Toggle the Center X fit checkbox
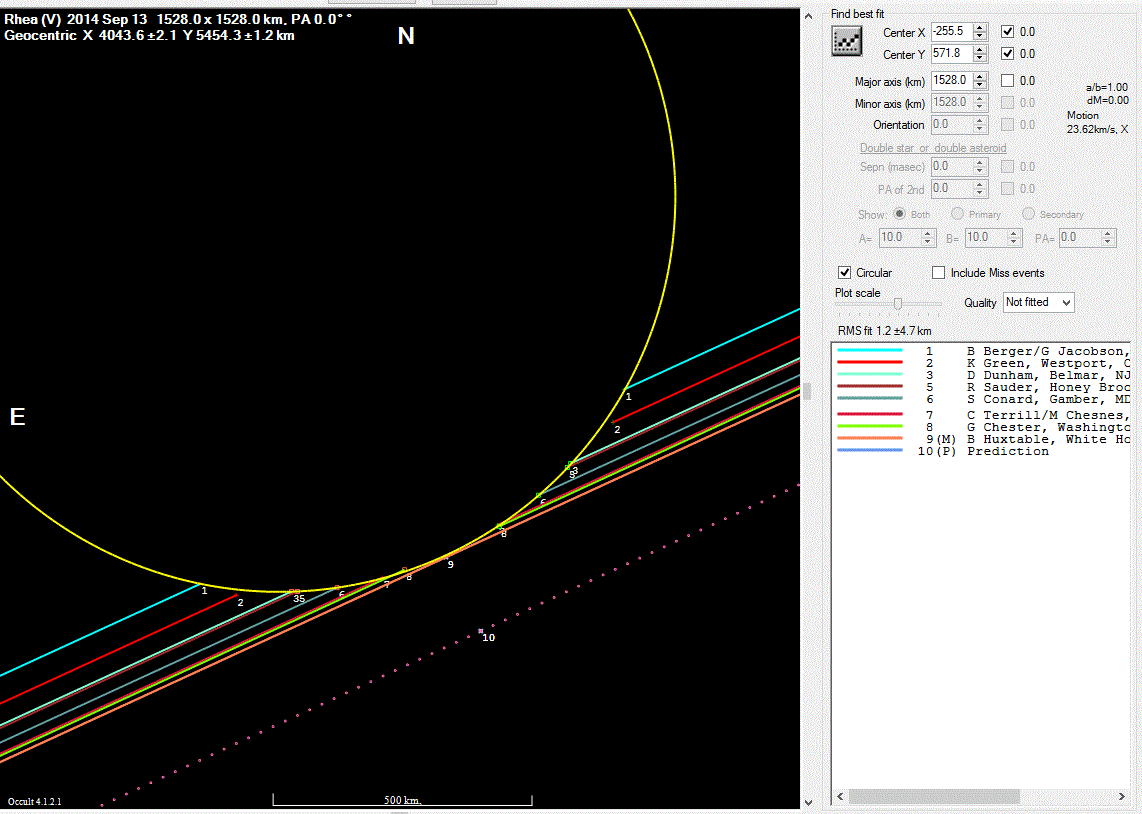This screenshot has height=814, width=1142. (x=1007, y=31)
